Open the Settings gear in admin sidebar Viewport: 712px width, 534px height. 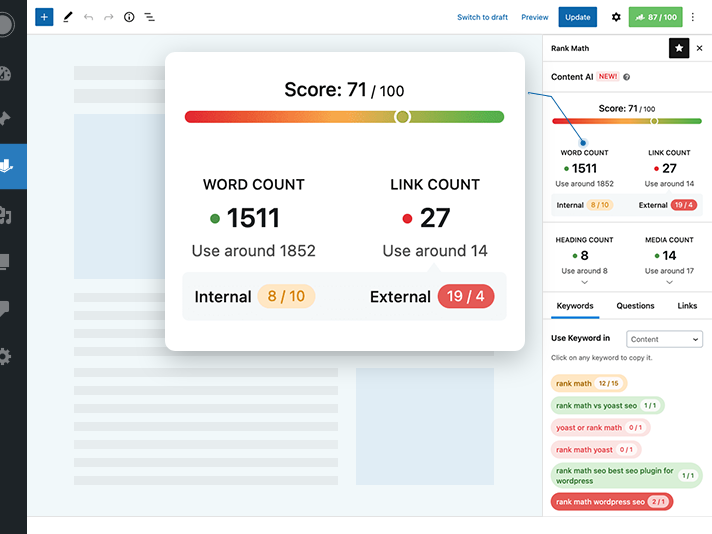pos(5,356)
